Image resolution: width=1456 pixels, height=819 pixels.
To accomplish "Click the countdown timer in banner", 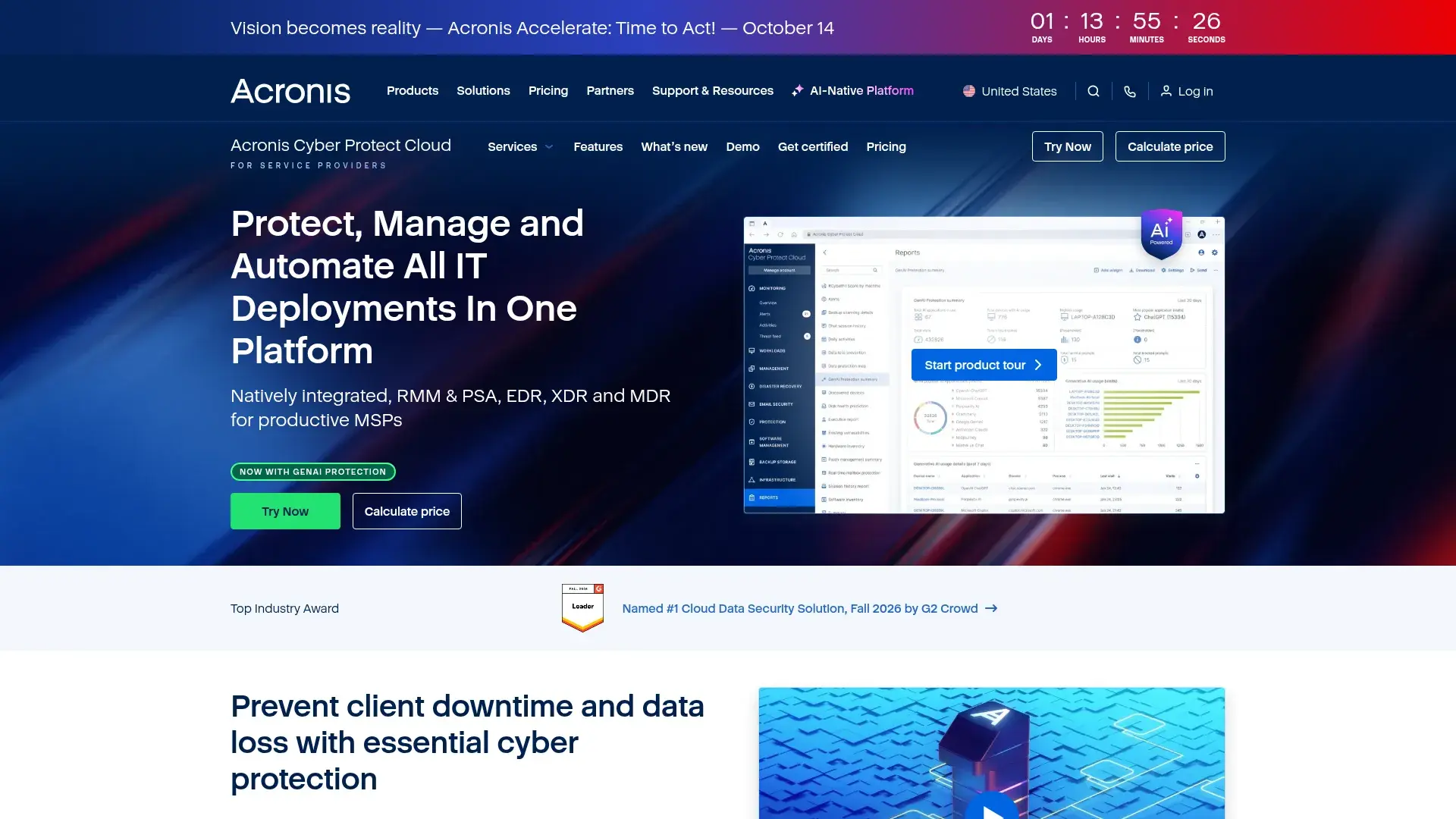I will tap(1127, 27).
